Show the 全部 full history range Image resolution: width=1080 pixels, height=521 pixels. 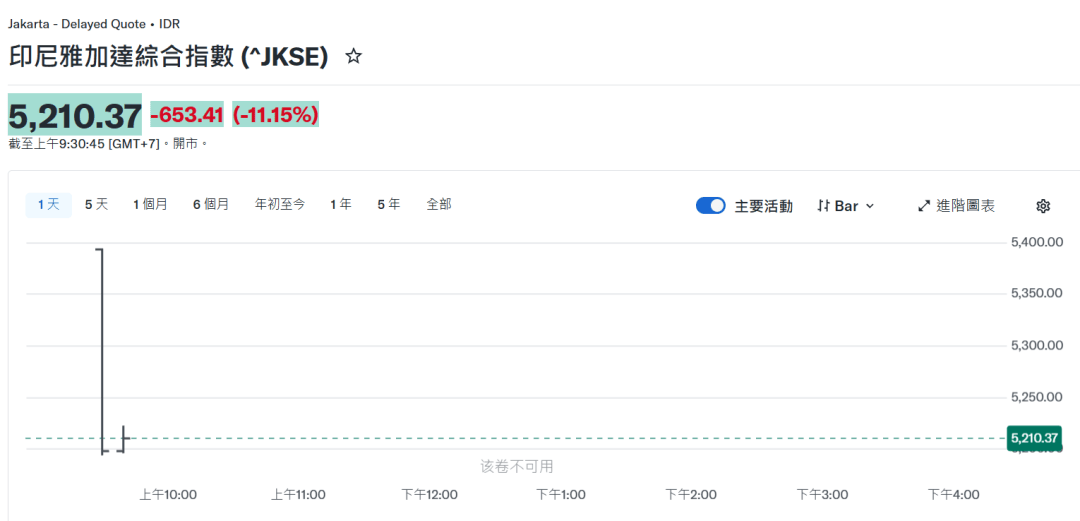(x=439, y=205)
